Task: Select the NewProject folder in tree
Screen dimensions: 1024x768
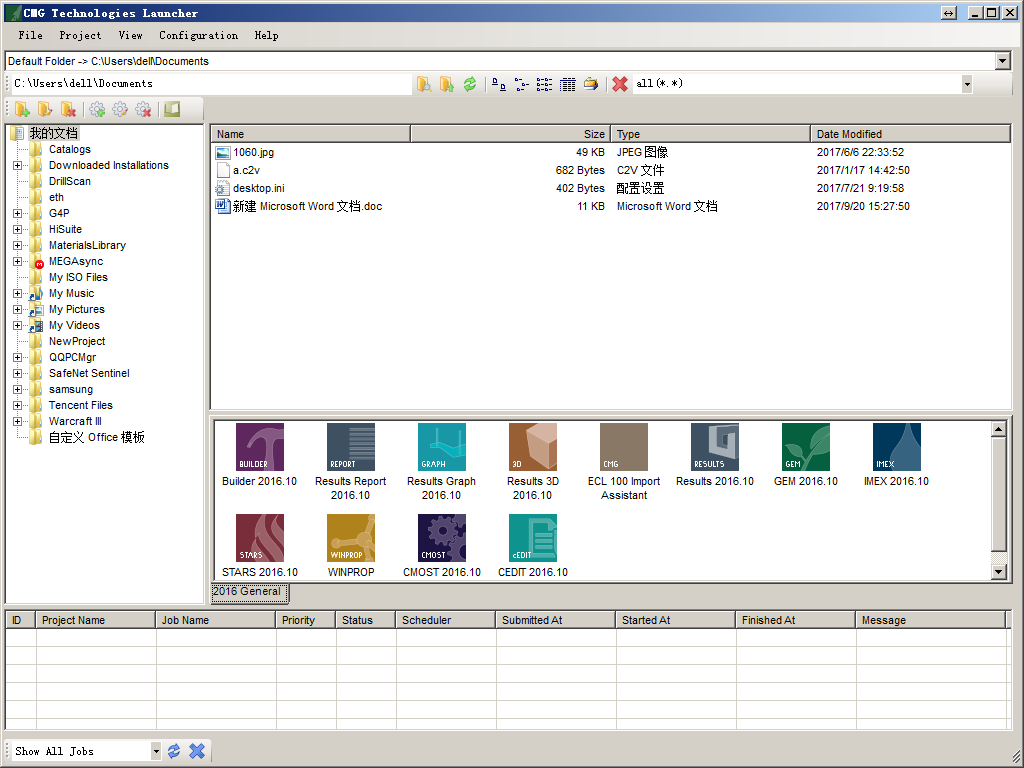Action: (x=76, y=342)
